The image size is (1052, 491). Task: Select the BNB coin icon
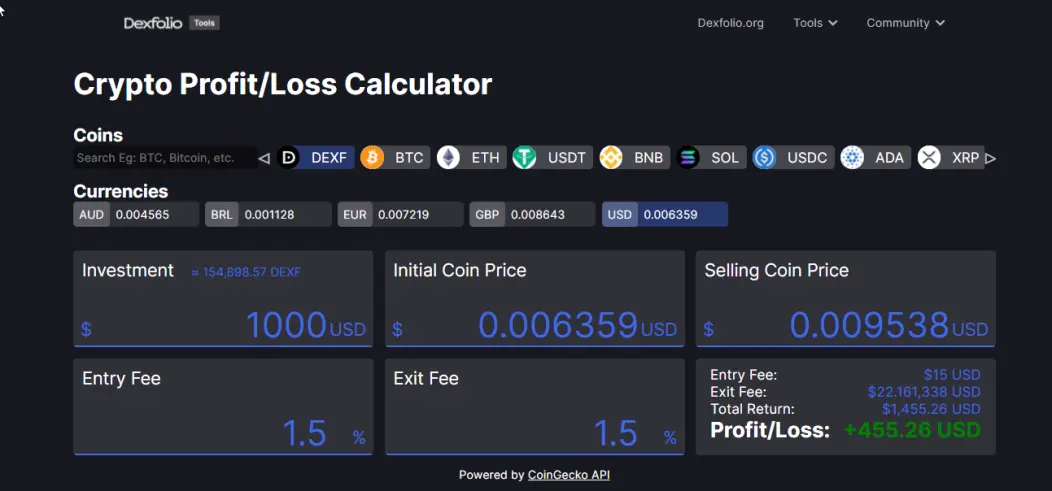tap(611, 158)
